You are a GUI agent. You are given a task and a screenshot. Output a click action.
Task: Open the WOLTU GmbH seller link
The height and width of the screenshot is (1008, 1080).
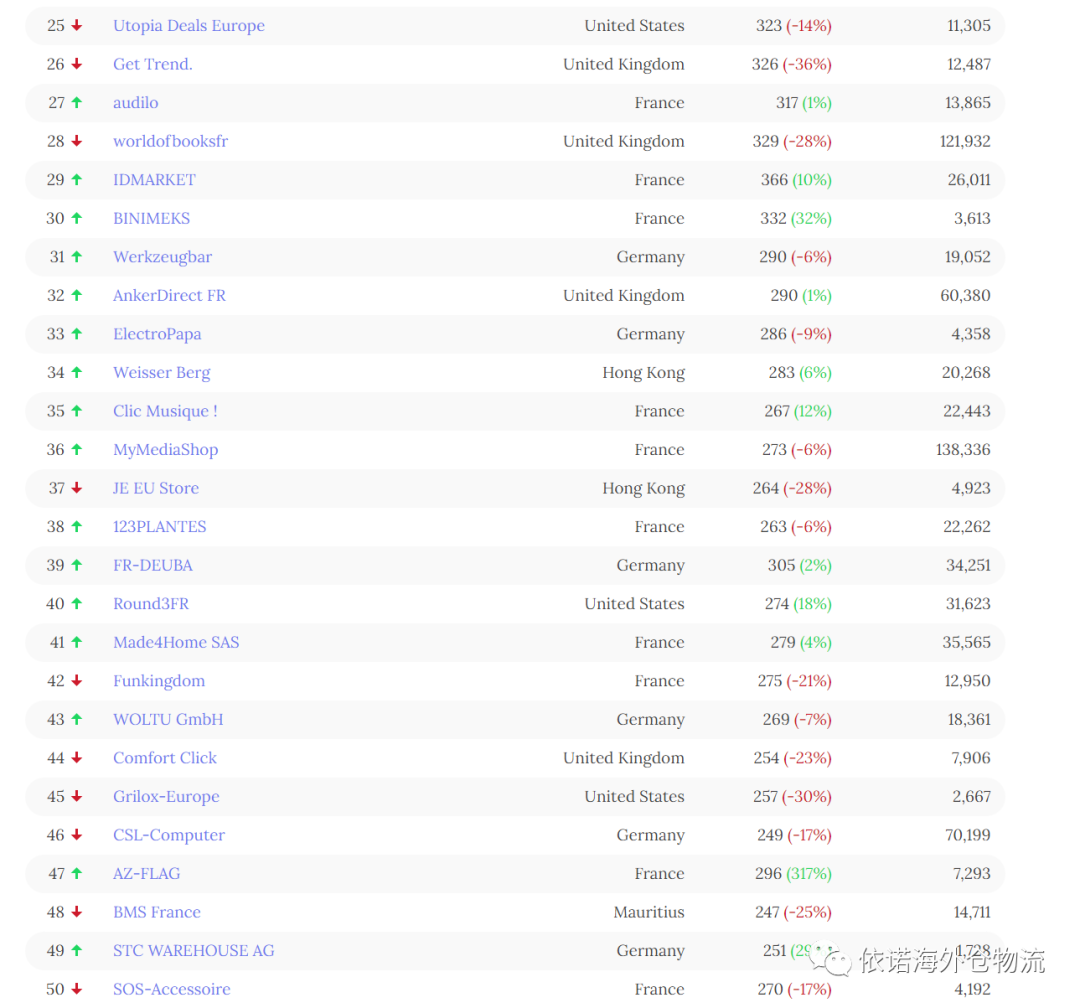pyautogui.click(x=168, y=720)
